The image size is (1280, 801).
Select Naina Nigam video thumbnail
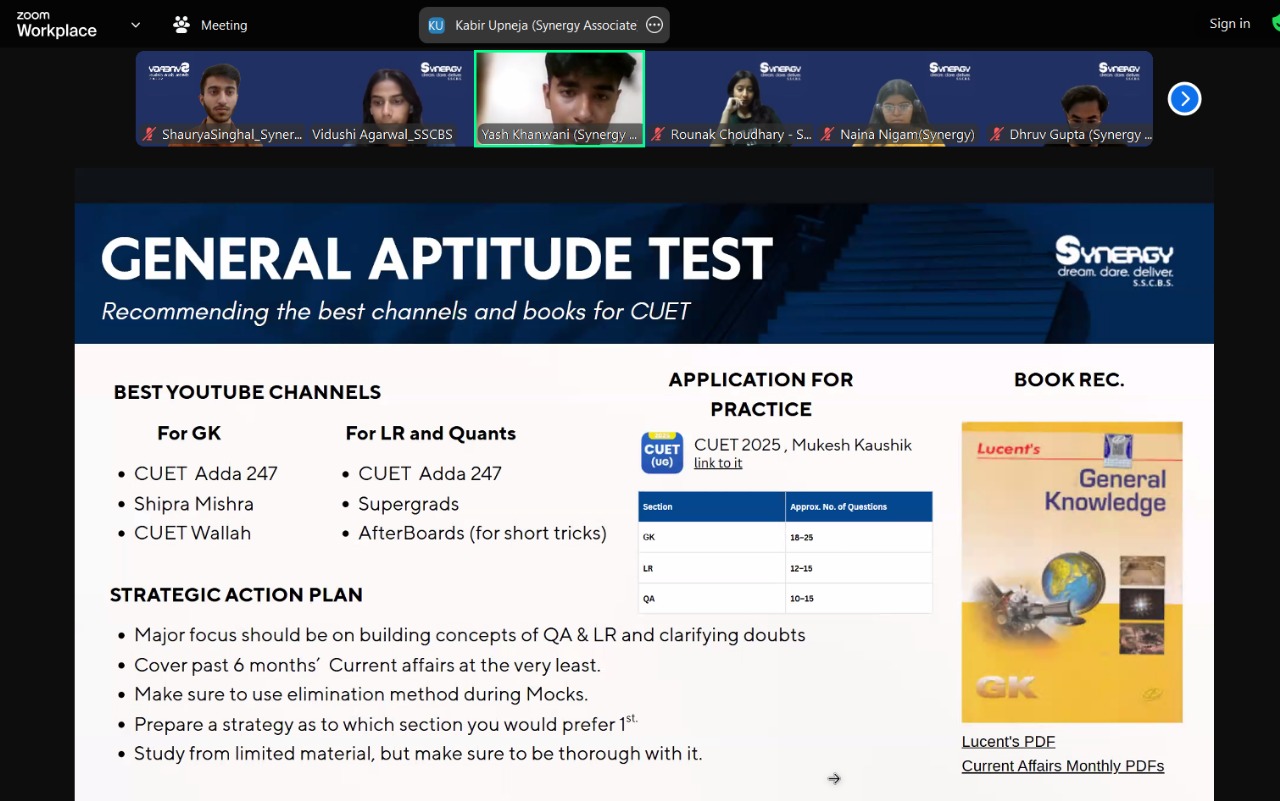[899, 99]
